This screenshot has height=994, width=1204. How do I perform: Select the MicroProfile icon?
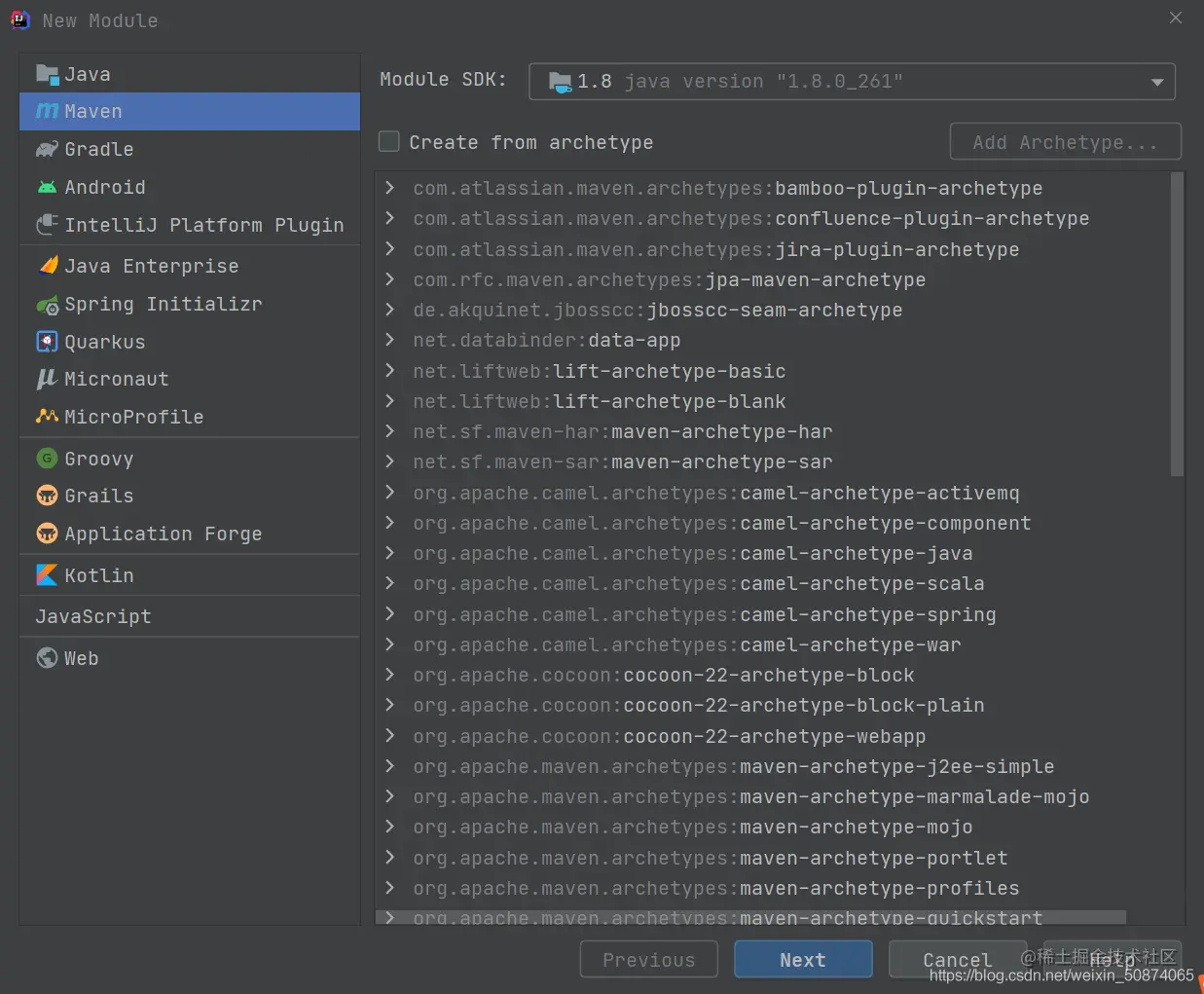coord(47,417)
